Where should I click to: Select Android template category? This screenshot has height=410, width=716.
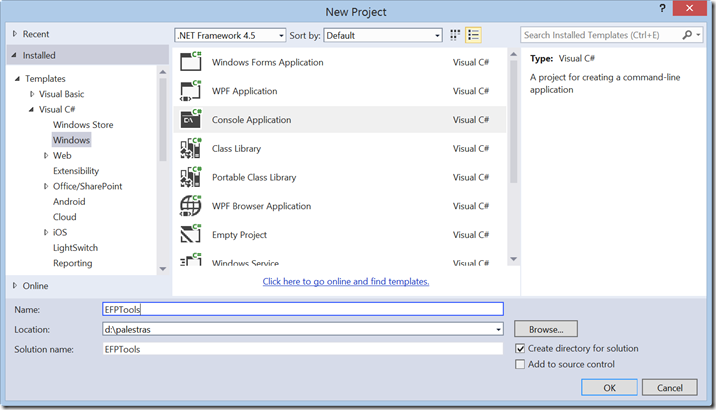coord(69,201)
